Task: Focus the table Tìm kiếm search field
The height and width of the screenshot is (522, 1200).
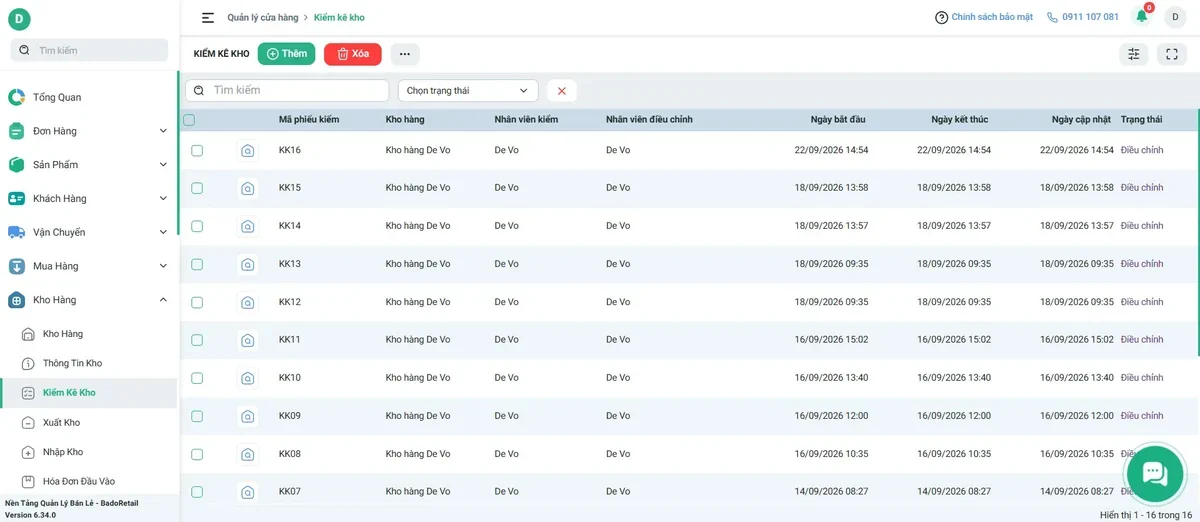Action: (287, 90)
